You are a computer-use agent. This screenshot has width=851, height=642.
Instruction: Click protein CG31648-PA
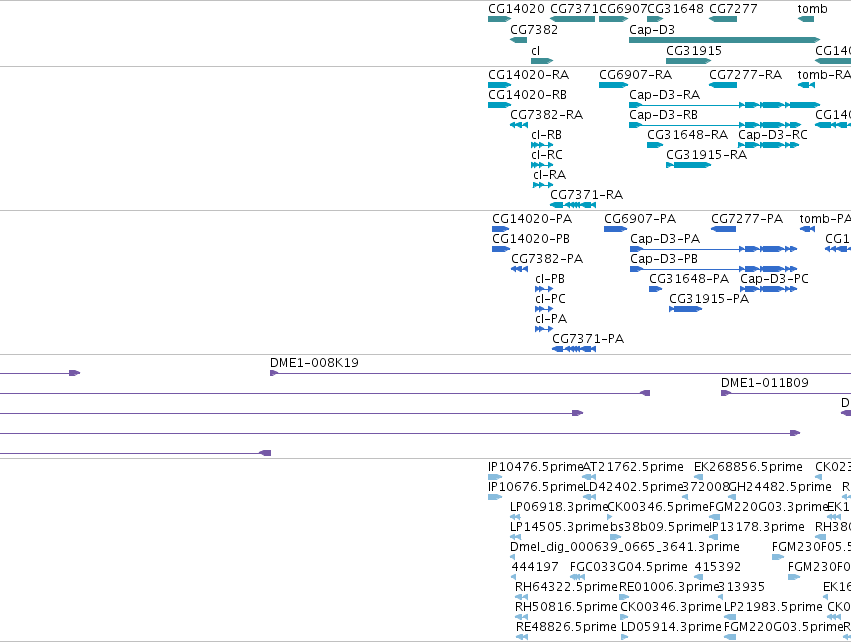pos(656,289)
